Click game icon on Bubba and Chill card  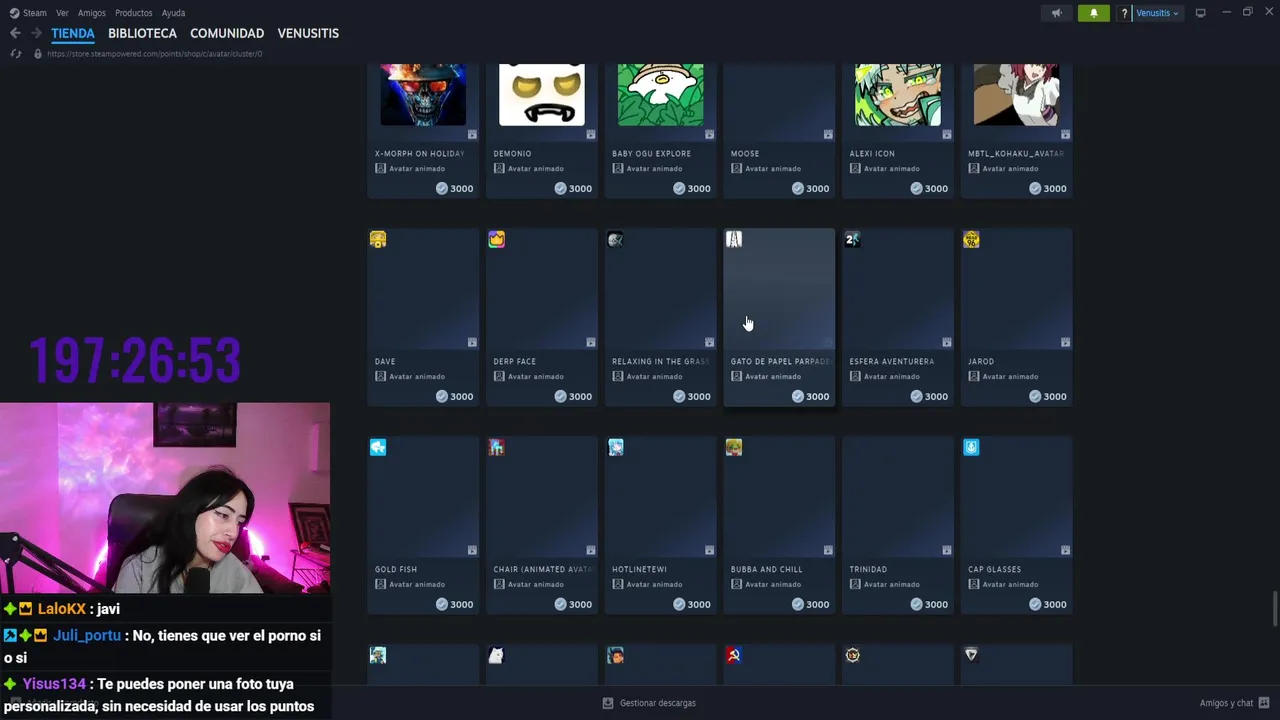[x=734, y=447]
